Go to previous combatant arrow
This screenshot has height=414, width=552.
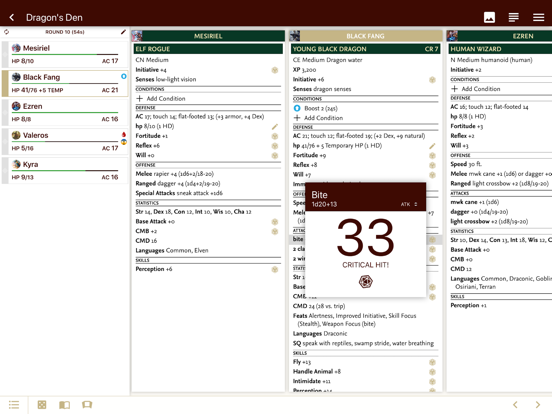pyautogui.click(x=515, y=404)
